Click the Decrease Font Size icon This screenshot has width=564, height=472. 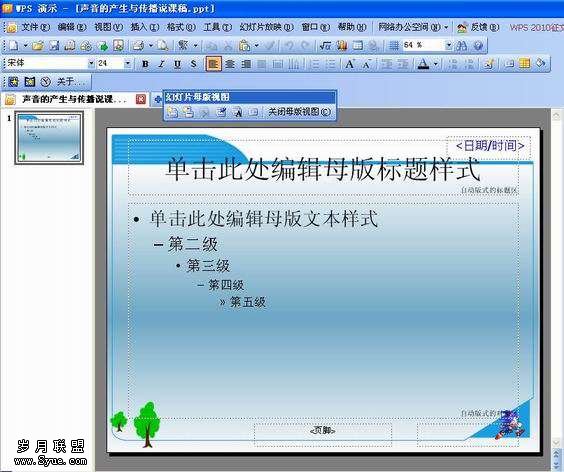point(366,64)
